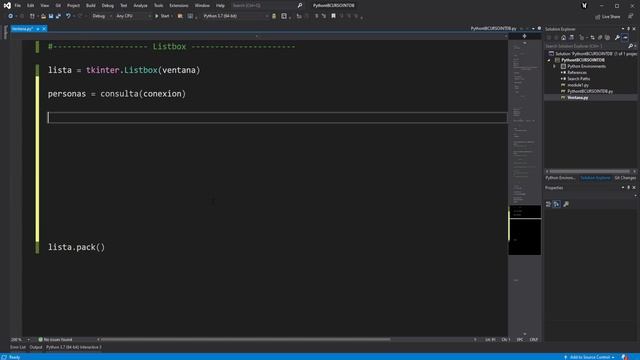Image resolution: width=640 pixels, height=360 pixels.
Task: Select the PythonBCURSOINTDB.py preview tab
Action: (x=493, y=29)
